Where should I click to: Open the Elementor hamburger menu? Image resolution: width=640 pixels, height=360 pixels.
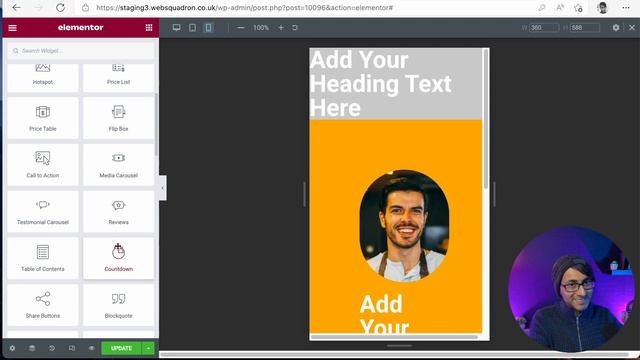tap(12, 28)
